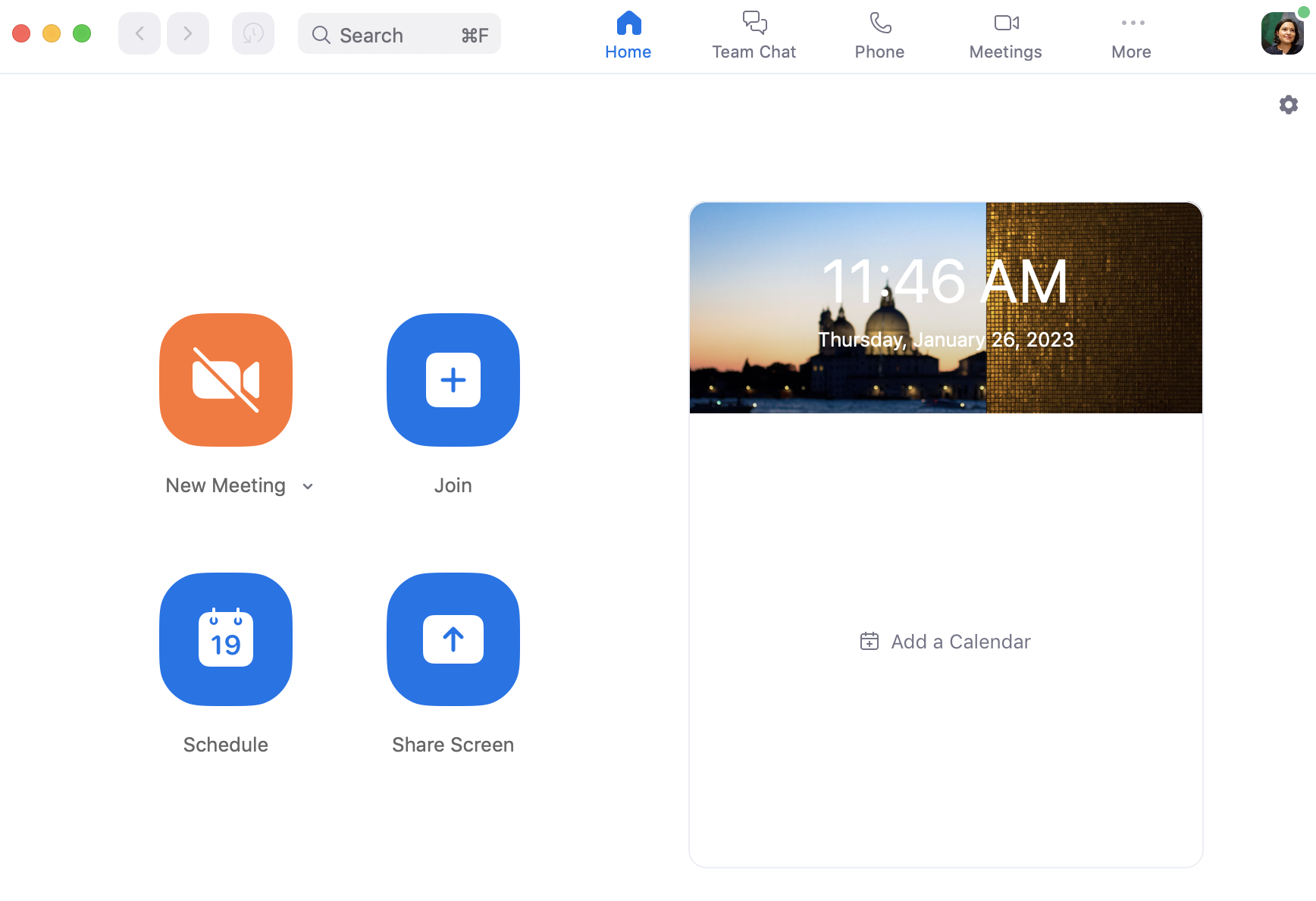
Task: Open the Schedule calendar icon
Action: (x=226, y=639)
